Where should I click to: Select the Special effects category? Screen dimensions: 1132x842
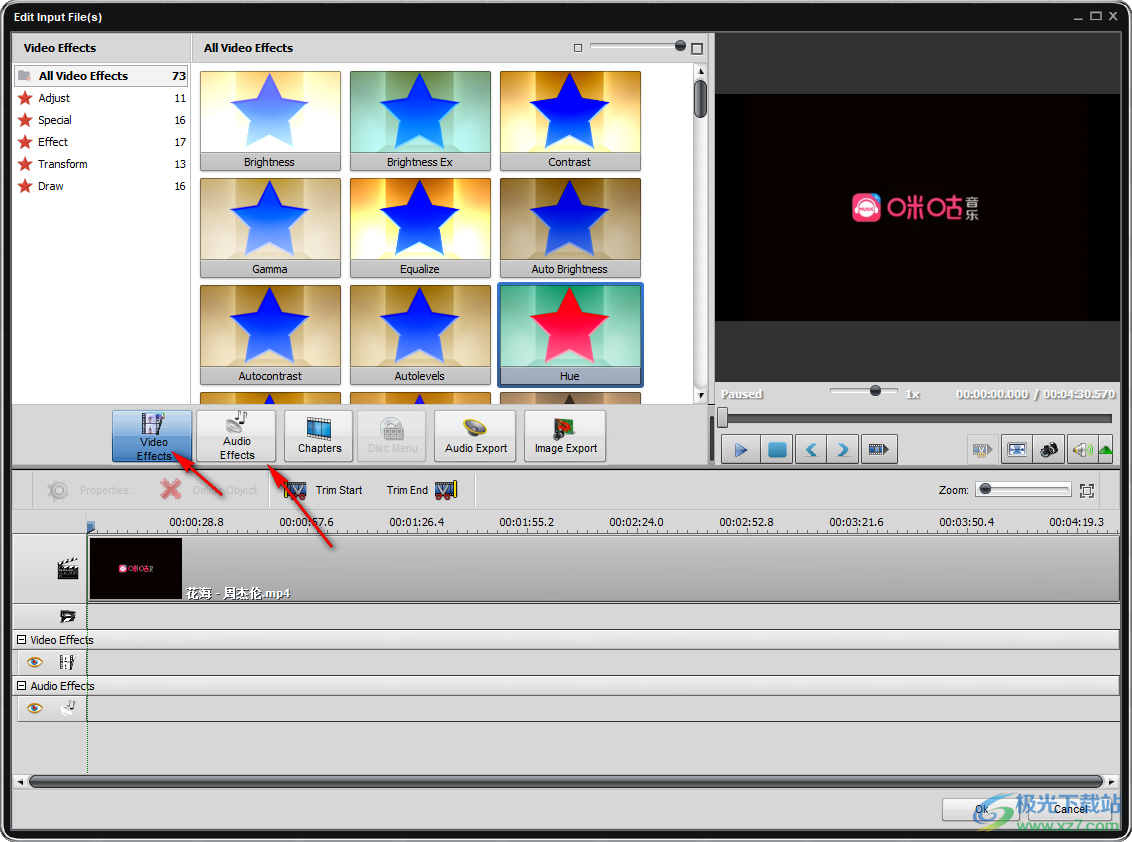coord(101,120)
